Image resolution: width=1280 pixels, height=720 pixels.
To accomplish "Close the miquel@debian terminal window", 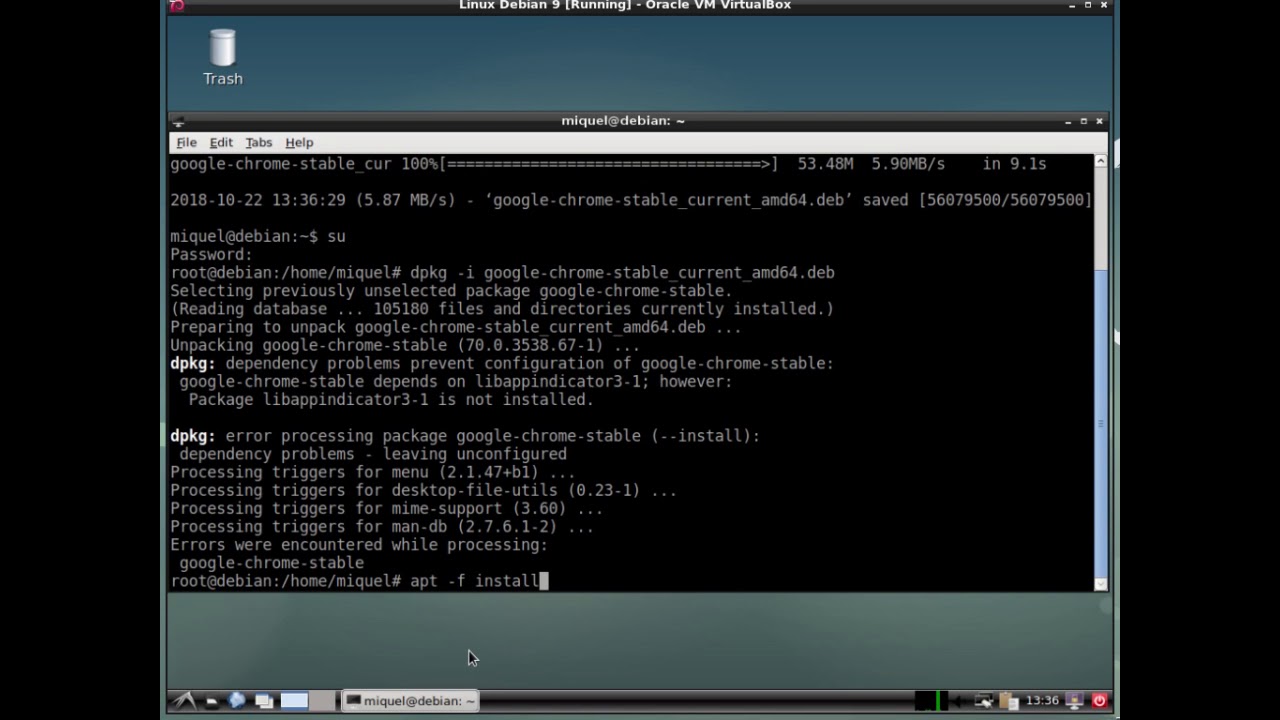I will [x=1099, y=121].
